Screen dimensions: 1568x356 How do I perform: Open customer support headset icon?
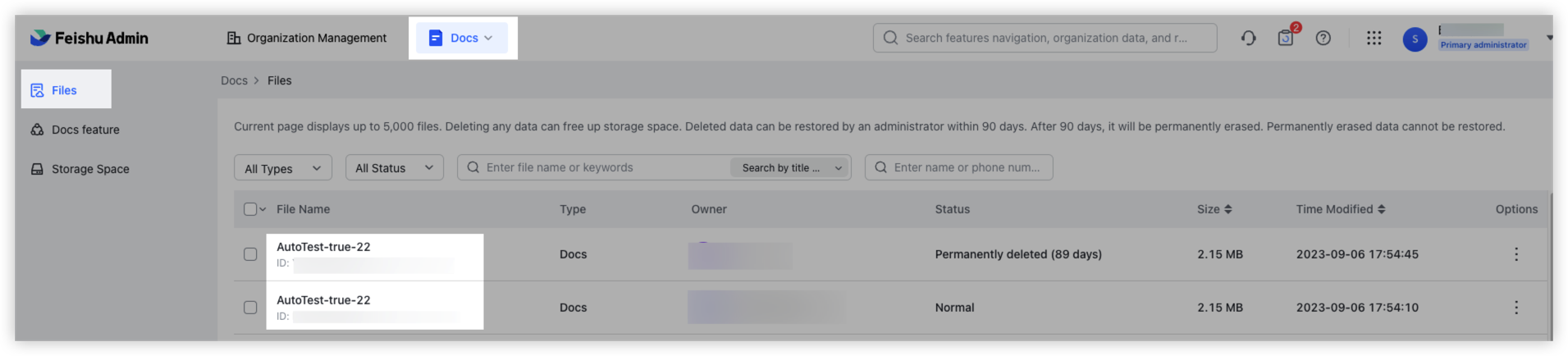coord(1248,38)
